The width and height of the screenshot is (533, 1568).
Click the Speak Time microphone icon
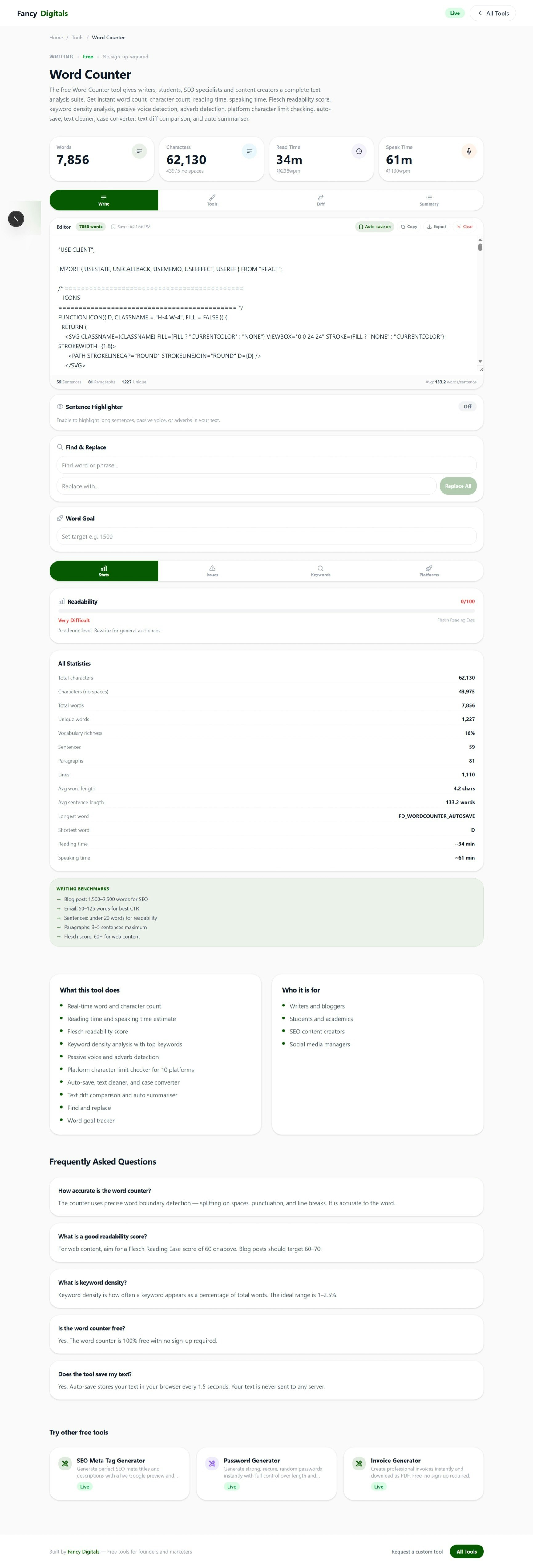point(468,151)
